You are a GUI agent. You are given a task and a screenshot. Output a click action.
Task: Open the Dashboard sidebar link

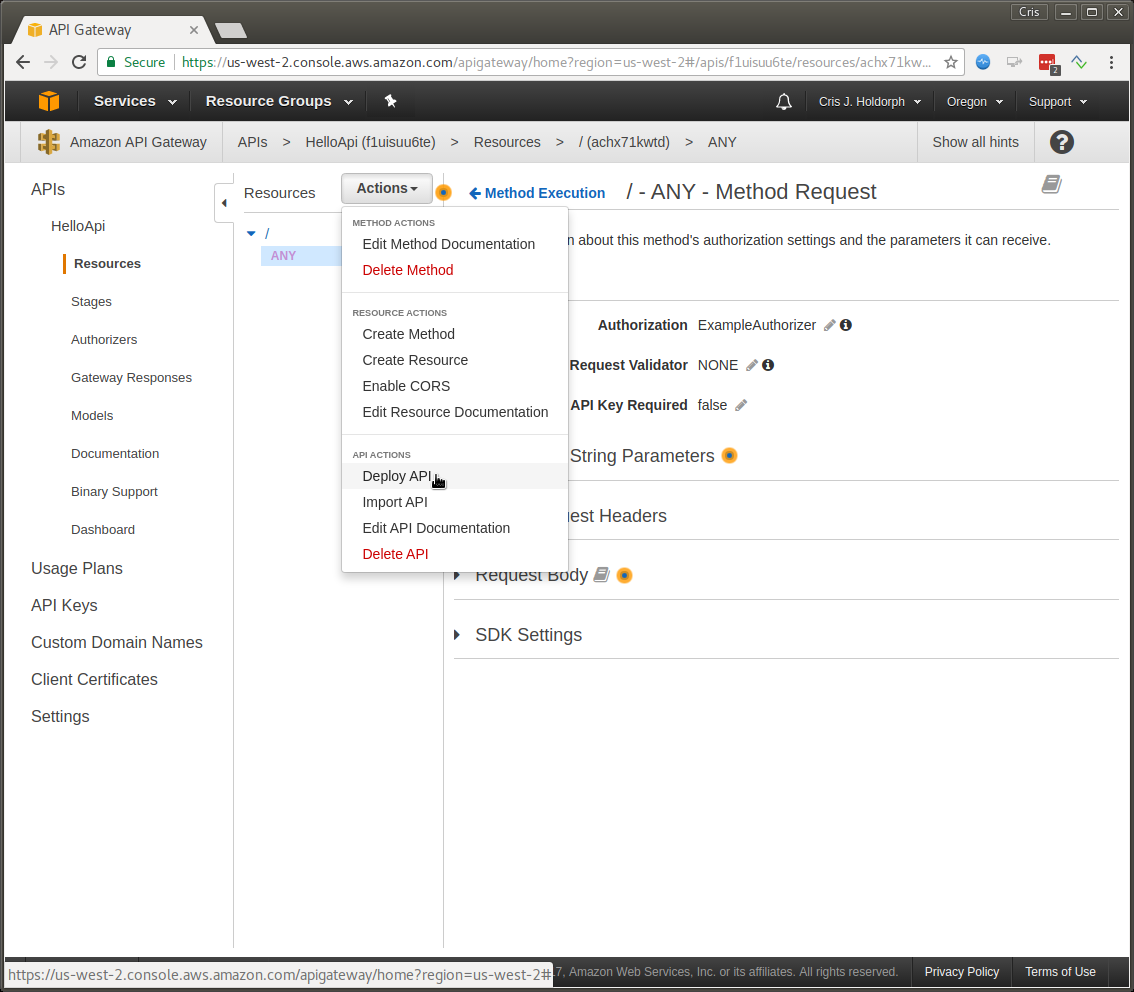pos(103,530)
